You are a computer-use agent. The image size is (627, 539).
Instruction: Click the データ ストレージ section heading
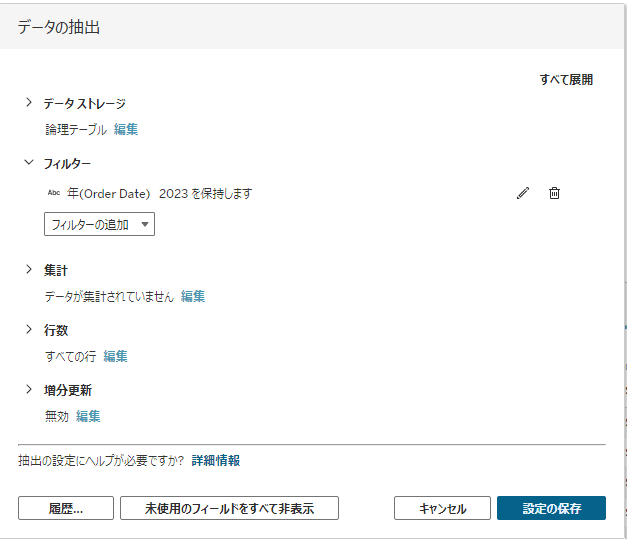point(85,104)
